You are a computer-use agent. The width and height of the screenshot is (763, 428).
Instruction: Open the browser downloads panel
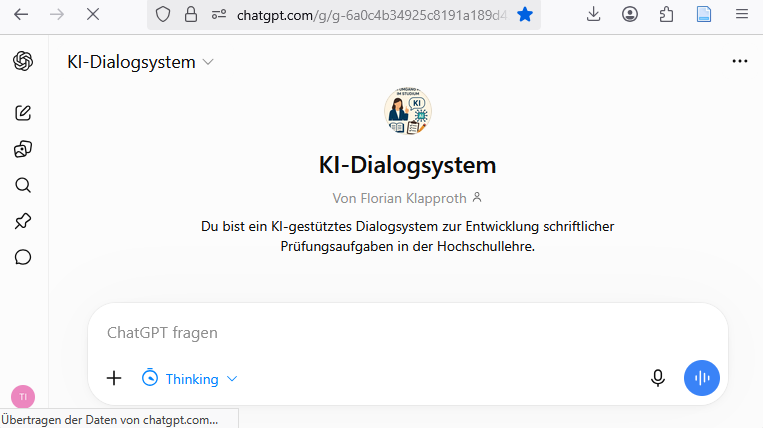pos(593,15)
